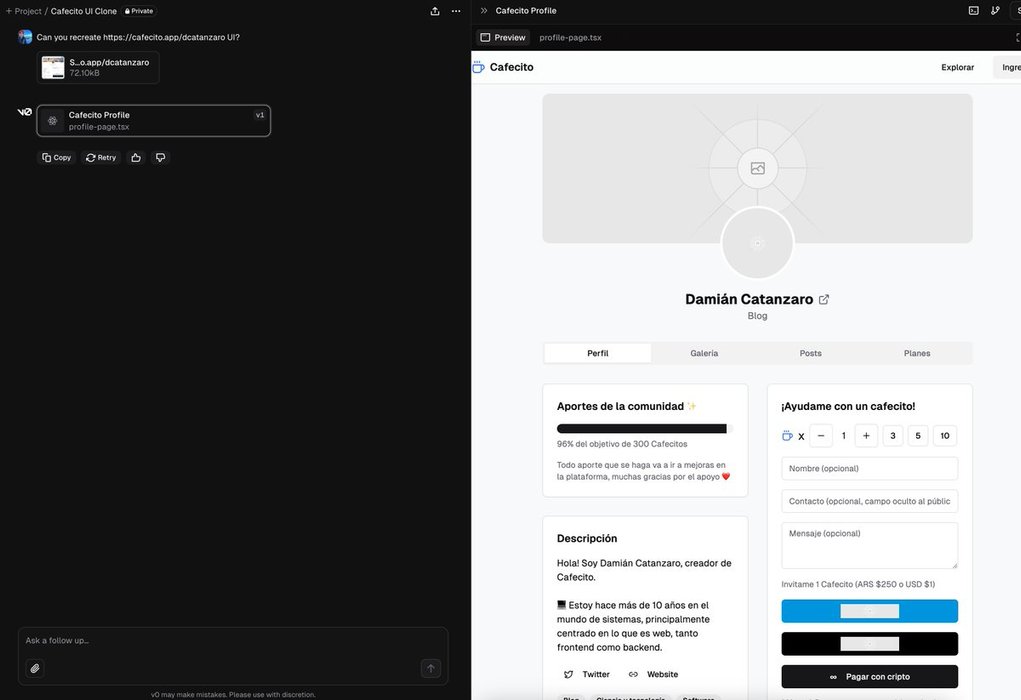
Task: Click the community goal progress bar
Action: click(644, 429)
